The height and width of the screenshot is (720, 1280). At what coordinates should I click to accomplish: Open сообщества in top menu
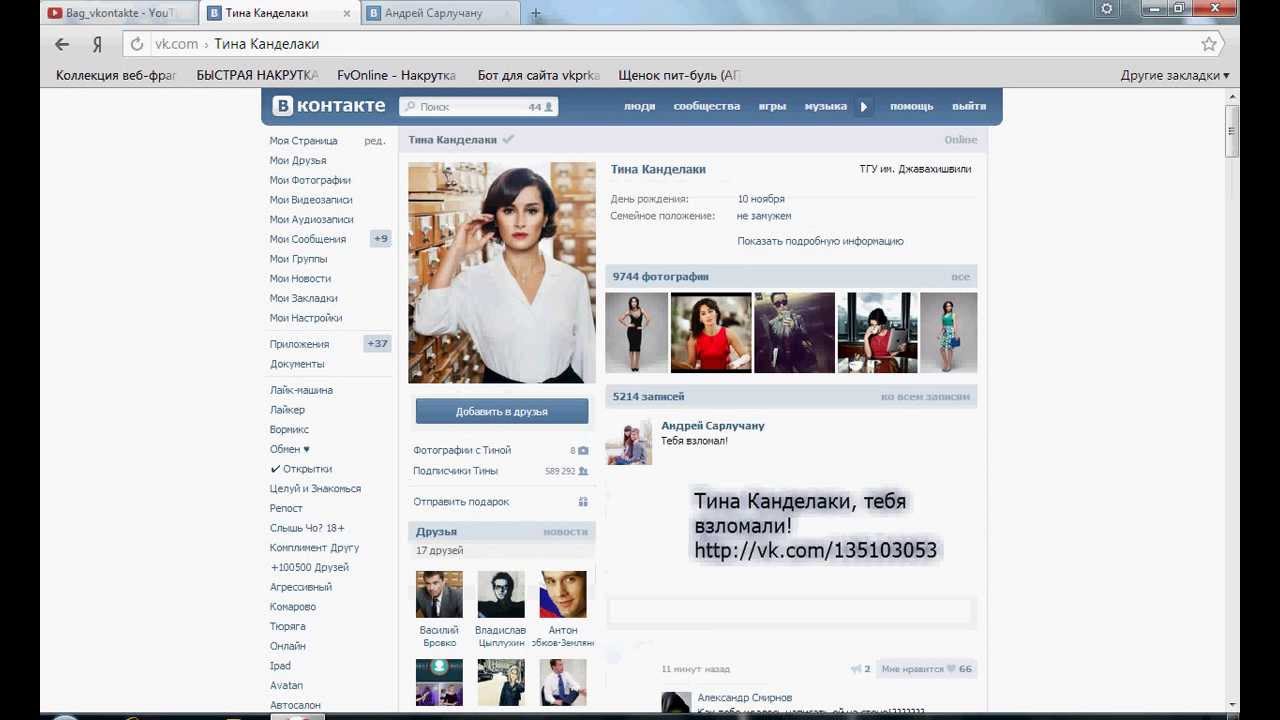pos(707,106)
